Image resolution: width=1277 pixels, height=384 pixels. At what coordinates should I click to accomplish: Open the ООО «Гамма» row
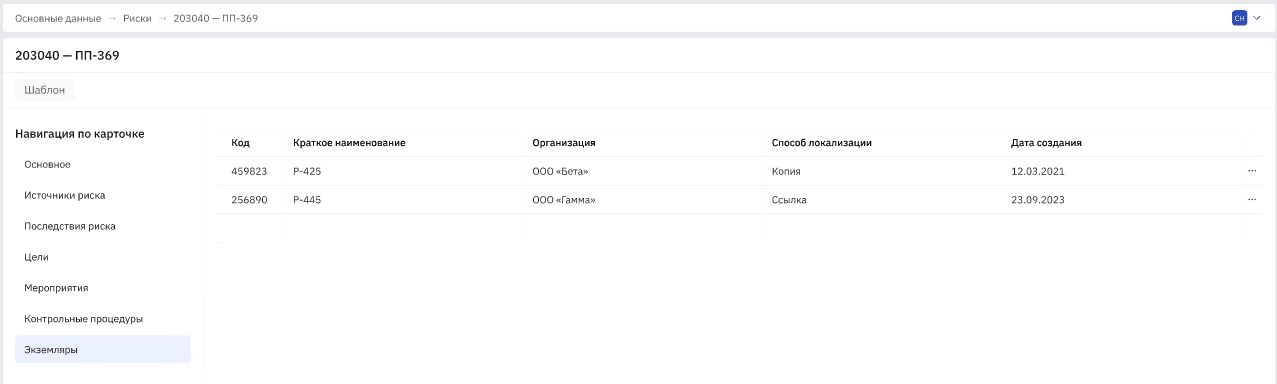coord(740,199)
